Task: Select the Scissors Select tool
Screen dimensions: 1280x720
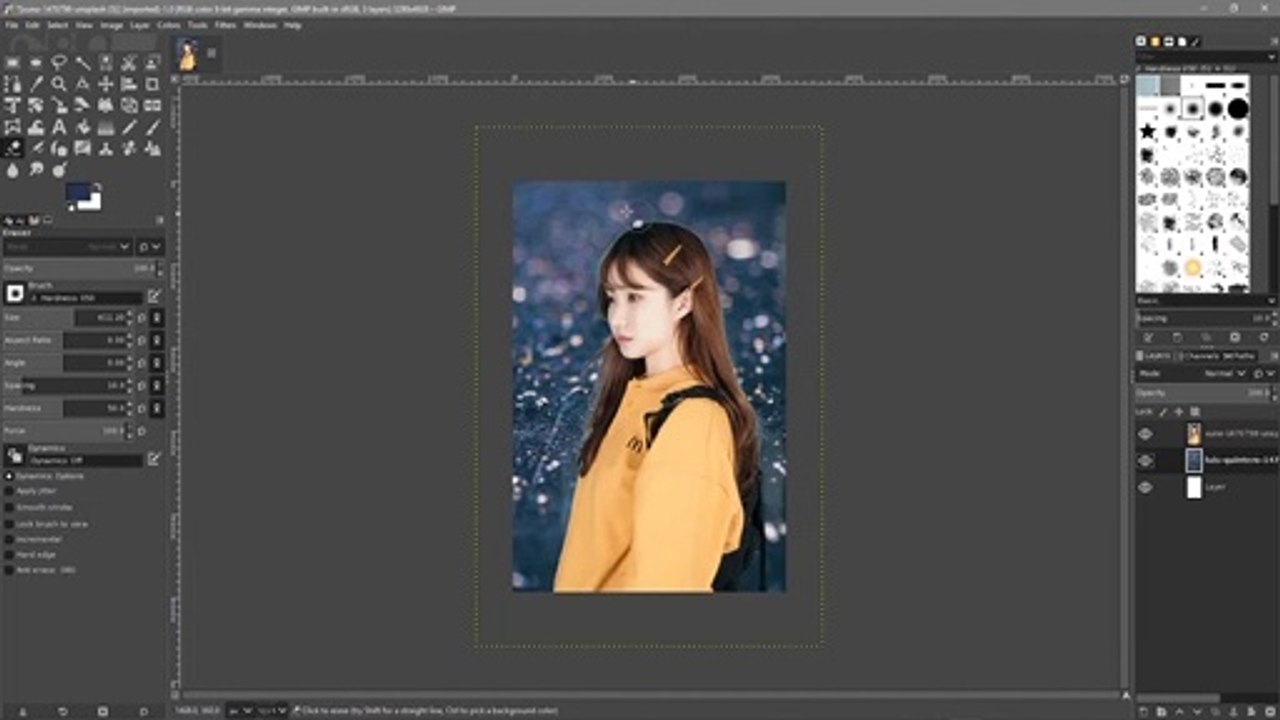Action: click(129, 62)
